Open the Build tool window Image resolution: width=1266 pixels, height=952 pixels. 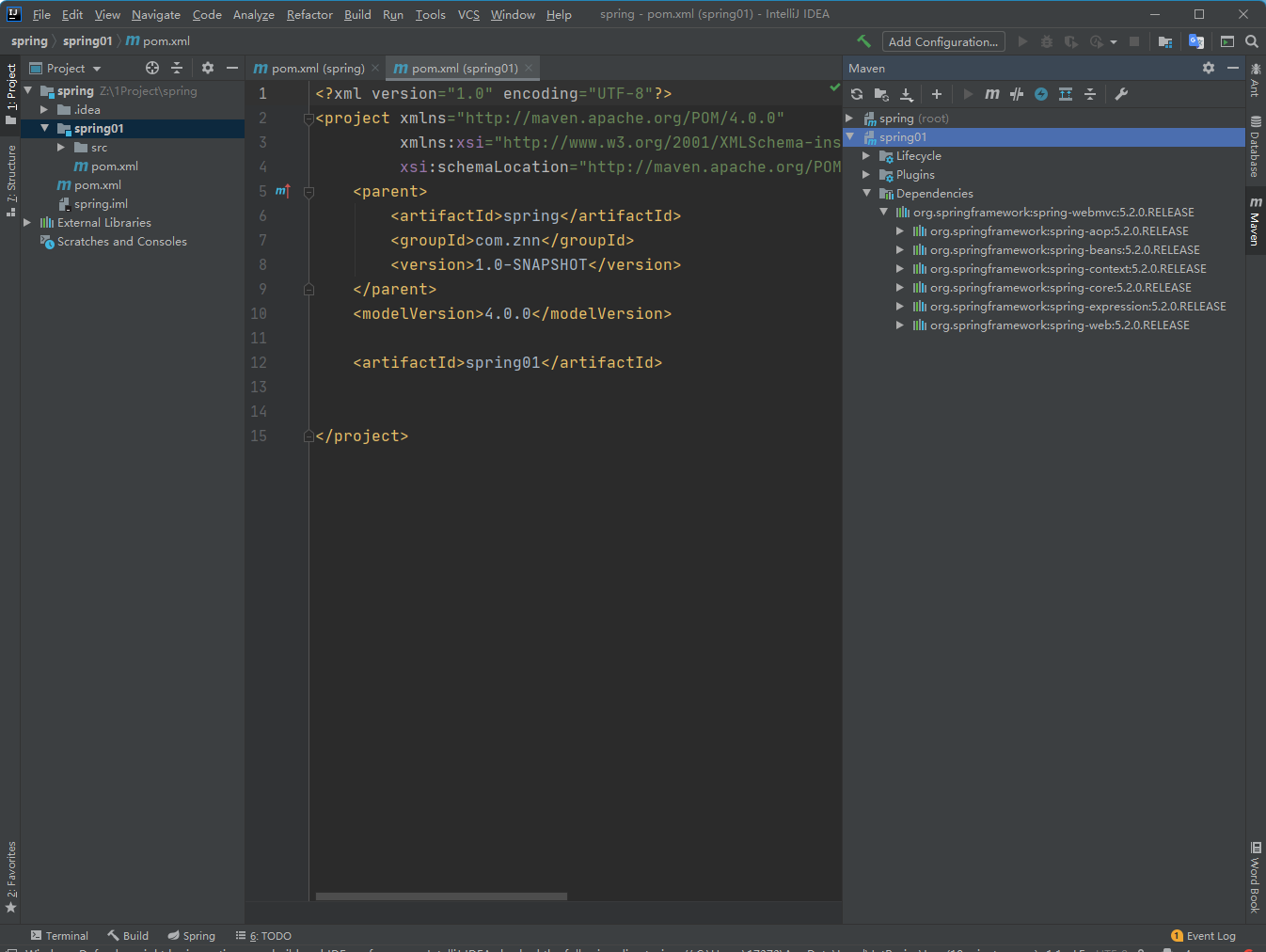(128, 936)
